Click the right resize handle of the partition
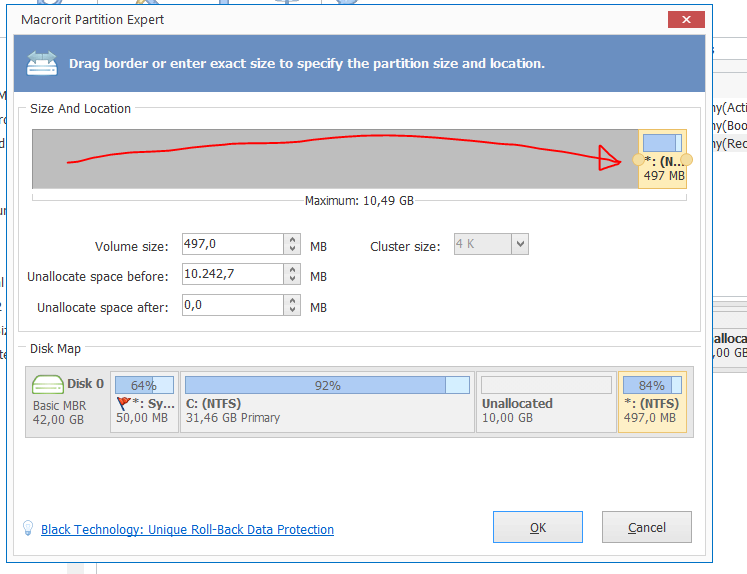Viewport: 747px width, 574px height. point(686,160)
